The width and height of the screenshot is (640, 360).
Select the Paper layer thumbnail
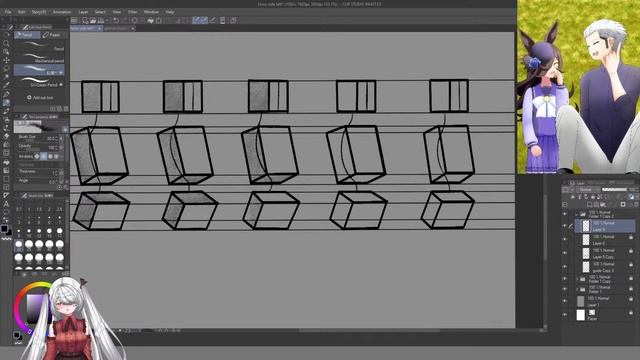(580, 315)
